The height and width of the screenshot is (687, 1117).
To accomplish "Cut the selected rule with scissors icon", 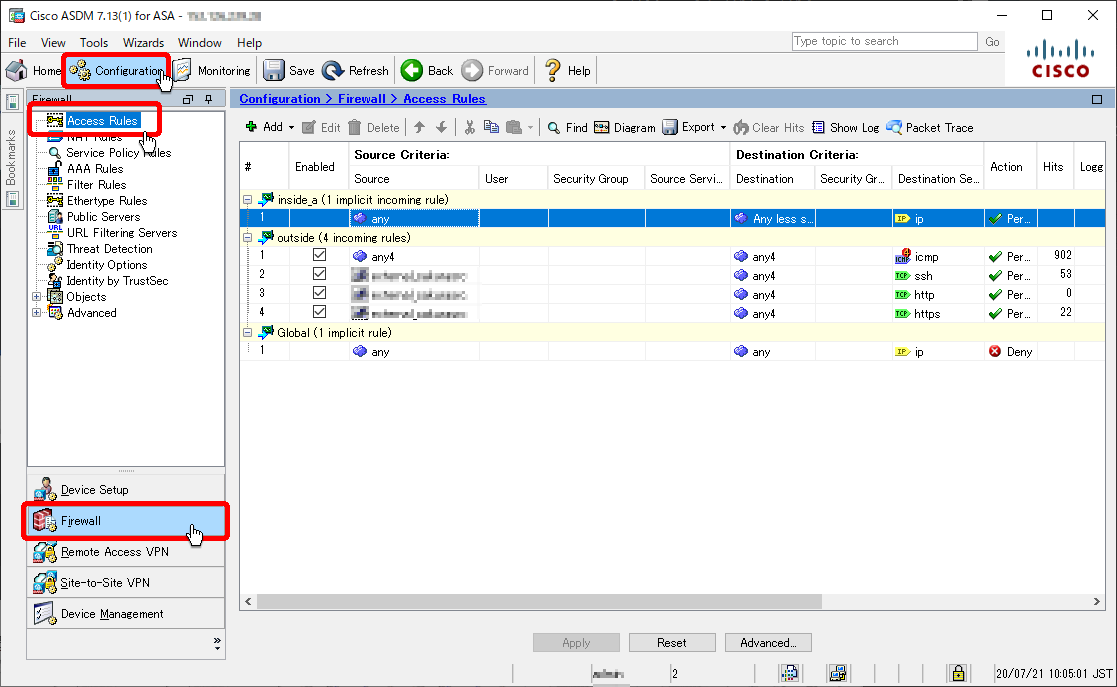I will pyautogui.click(x=469, y=128).
